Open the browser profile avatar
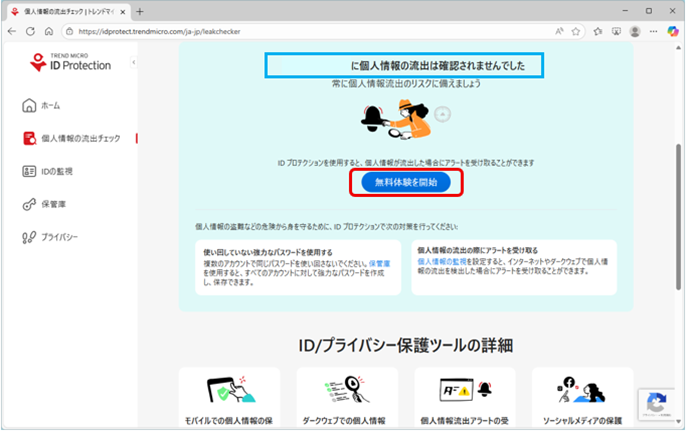Screen dimensions: 686x431 click(635, 31)
